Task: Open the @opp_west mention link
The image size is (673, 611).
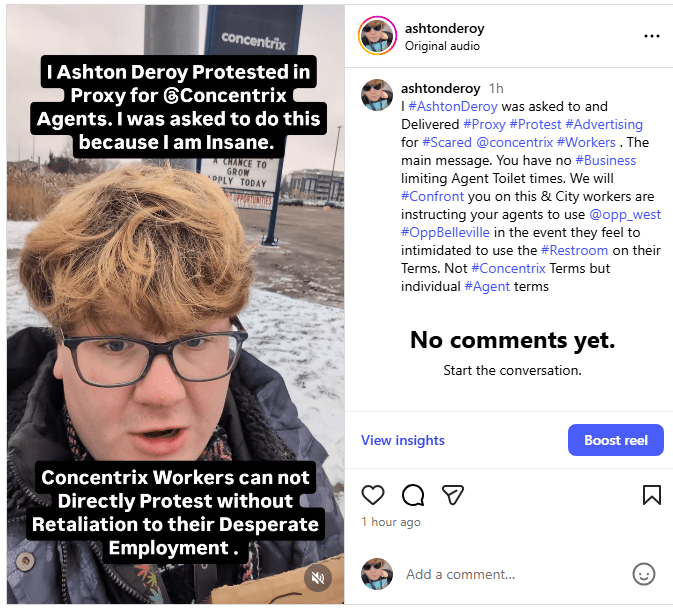Action: (x=625, y=214)
